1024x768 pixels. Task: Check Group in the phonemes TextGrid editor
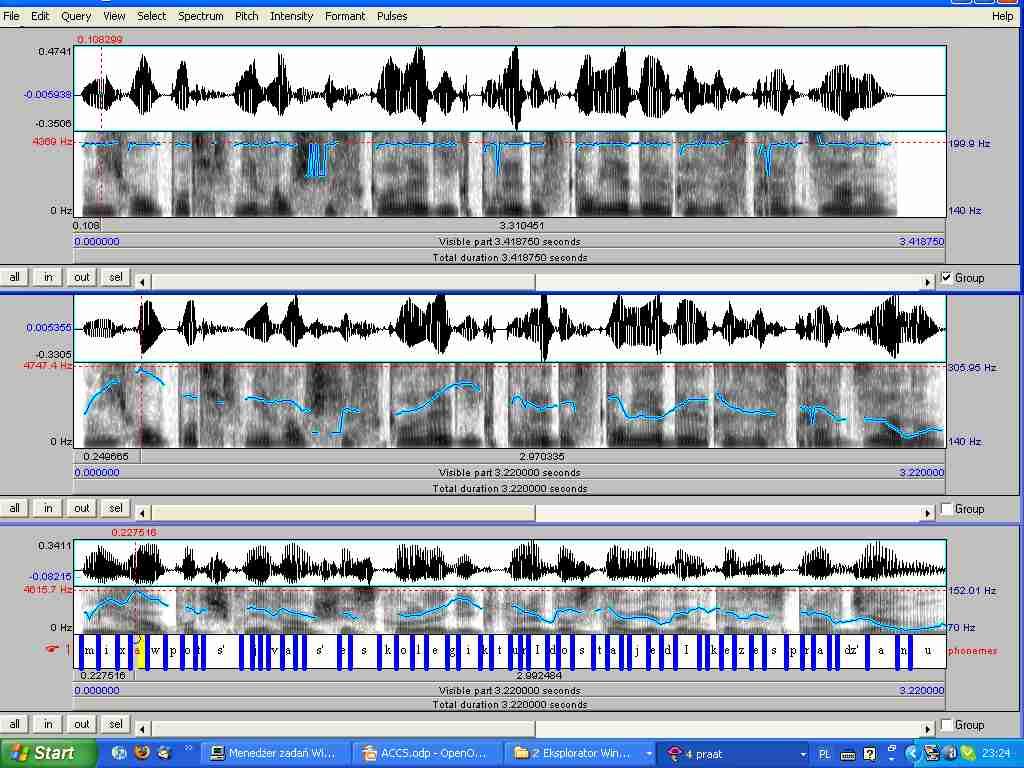pos(946,725)
